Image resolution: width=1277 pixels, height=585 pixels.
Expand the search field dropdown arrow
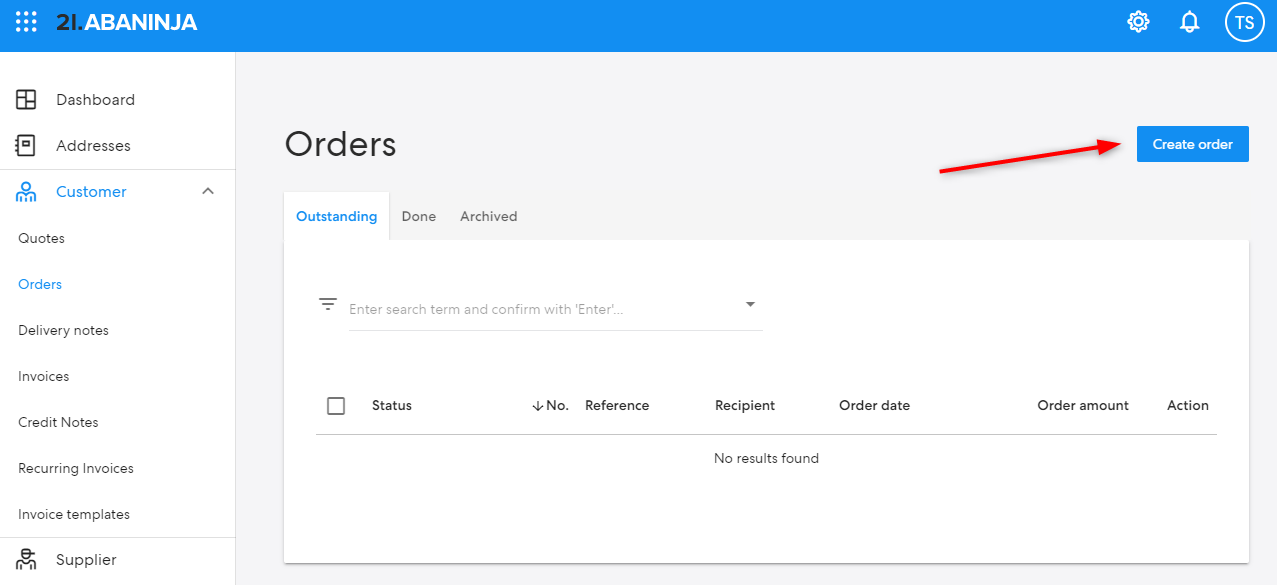coord(750,304)
